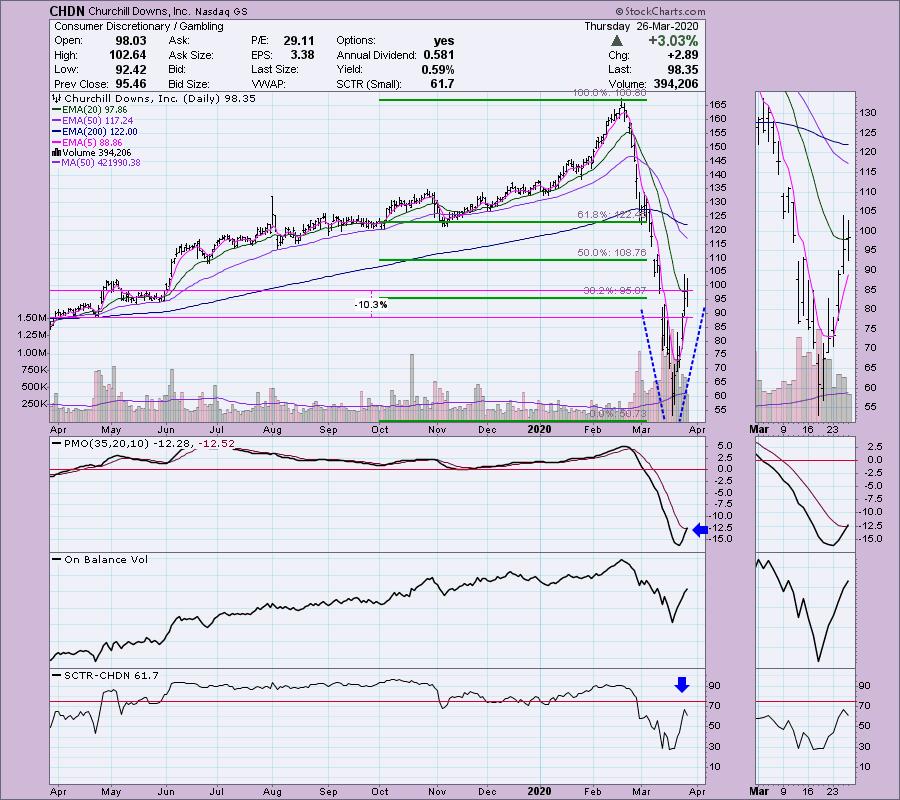This screenshot has height=800, width=900.
Task: Select the High value 102.64
Action: point(127,55)
